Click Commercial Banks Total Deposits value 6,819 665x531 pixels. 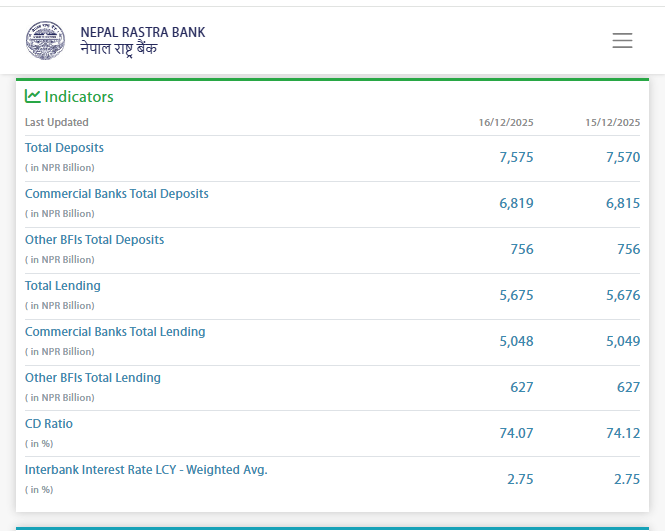point(516,203)
